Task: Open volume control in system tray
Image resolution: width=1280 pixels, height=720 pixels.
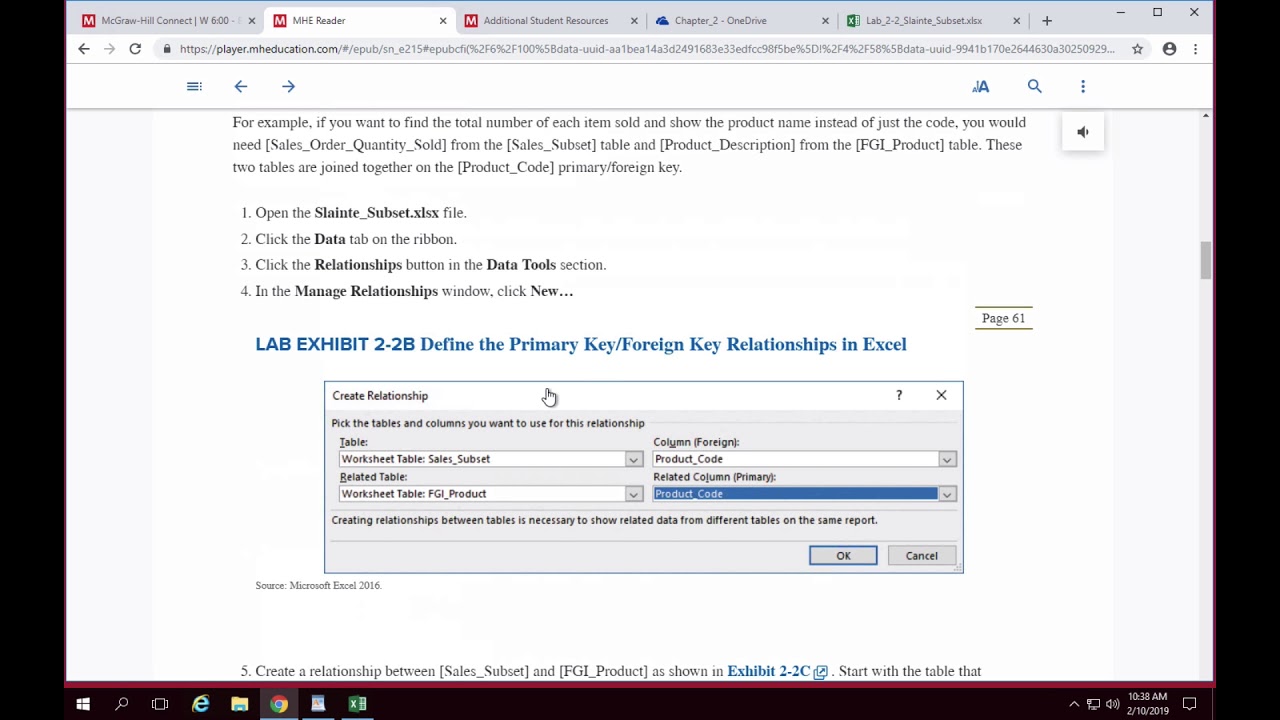Action: (1112, 704)
